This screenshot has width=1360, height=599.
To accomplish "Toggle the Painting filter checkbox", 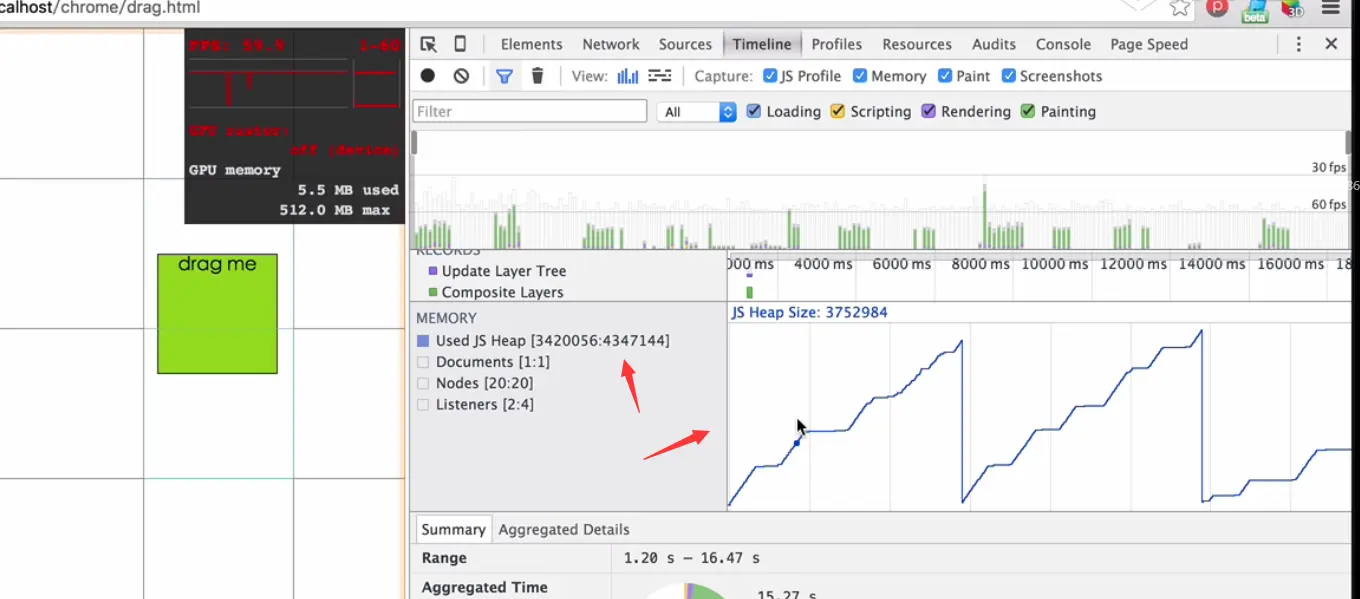I will [x=1028, y=111].
